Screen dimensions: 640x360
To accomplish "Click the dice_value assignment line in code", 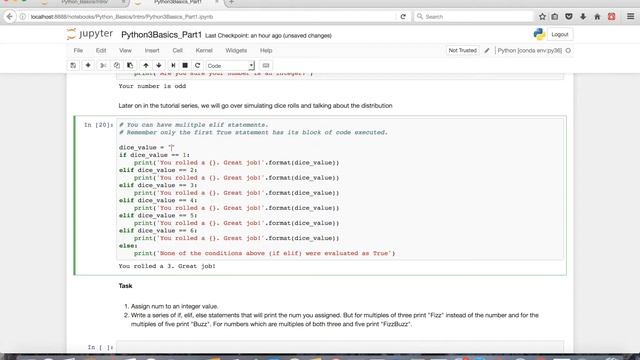I will point(147,147).
